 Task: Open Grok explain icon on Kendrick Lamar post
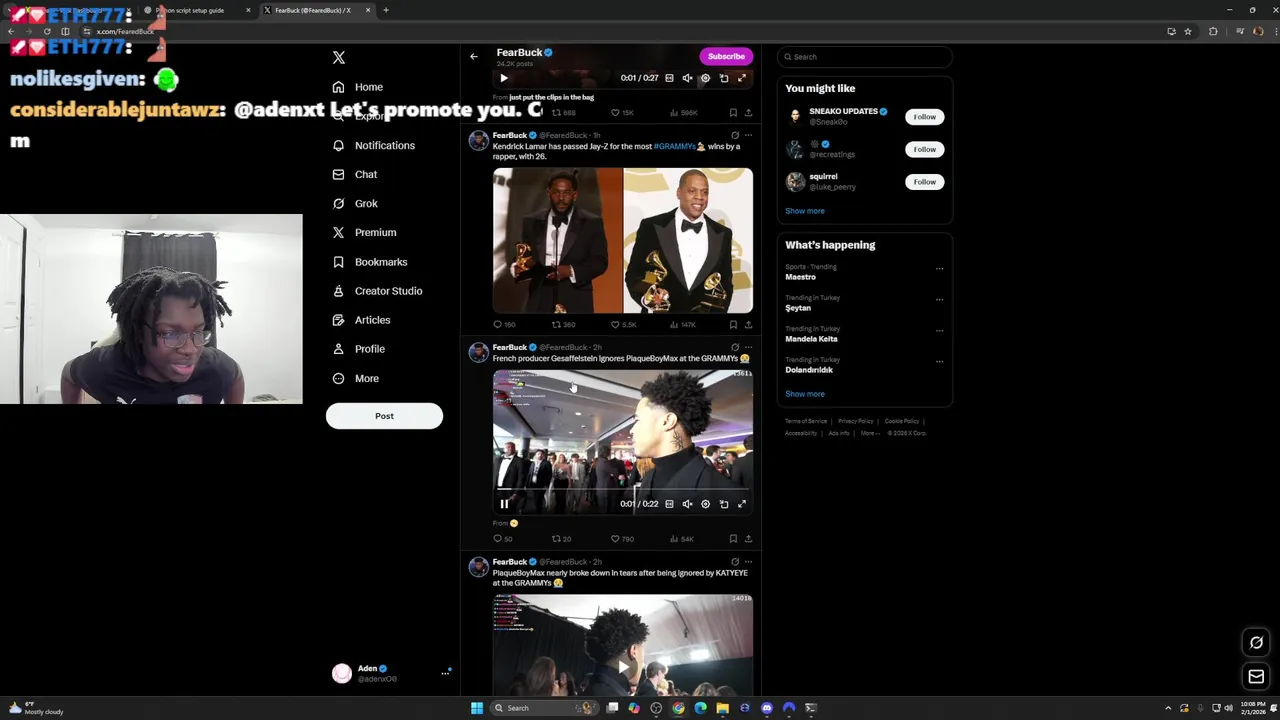[x=735, y=135]
